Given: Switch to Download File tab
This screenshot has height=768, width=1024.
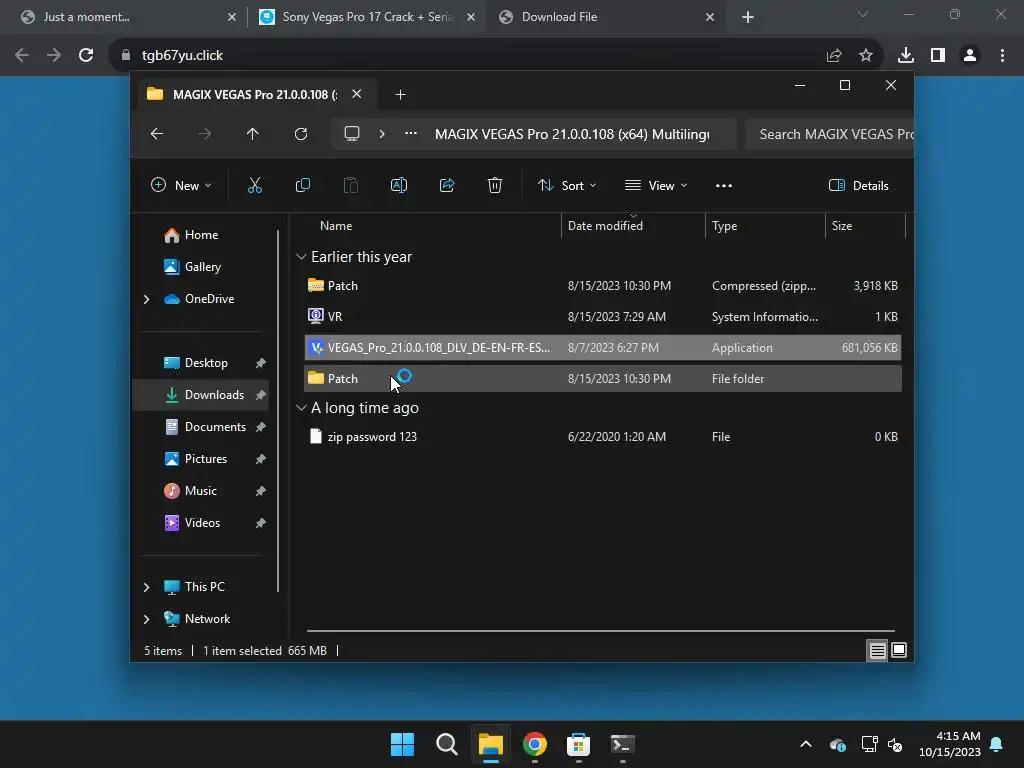Looking at the screenshot, I should tap(606, 17).
